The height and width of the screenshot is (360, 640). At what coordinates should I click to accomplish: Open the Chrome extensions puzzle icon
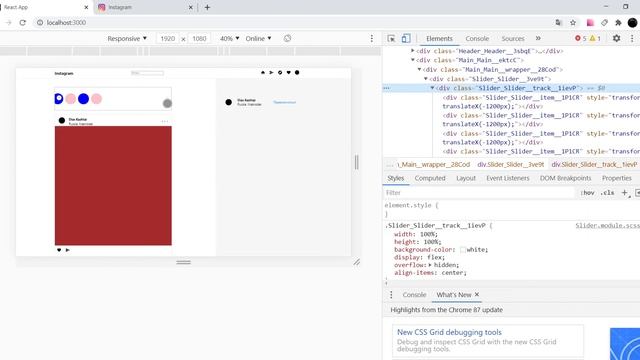point(618,22)
